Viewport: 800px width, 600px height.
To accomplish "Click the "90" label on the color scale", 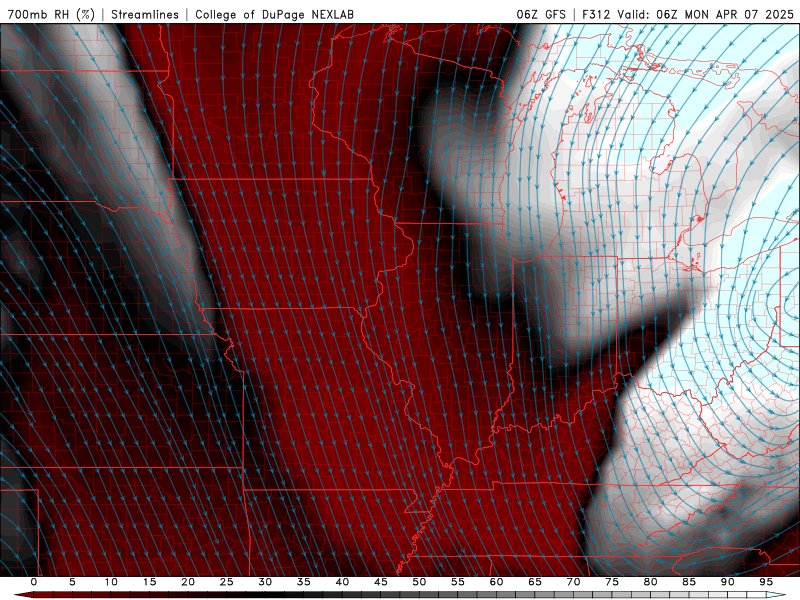I will tap(727, 582).
